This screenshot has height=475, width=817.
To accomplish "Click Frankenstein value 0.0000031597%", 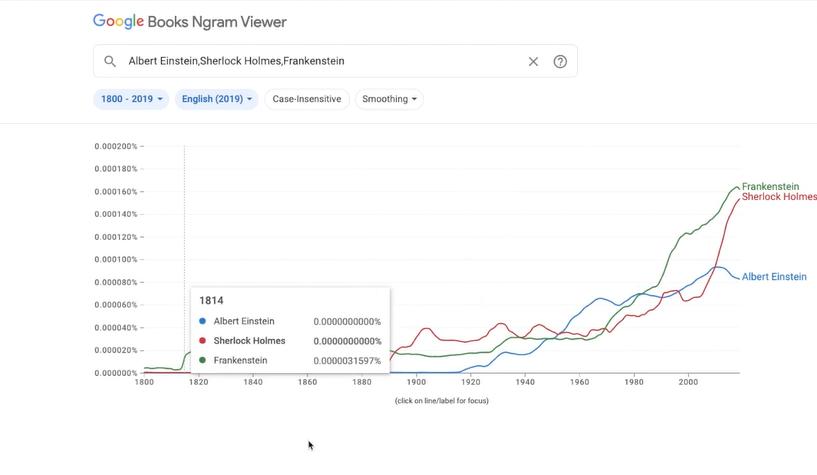I will [x=347, y=360].
